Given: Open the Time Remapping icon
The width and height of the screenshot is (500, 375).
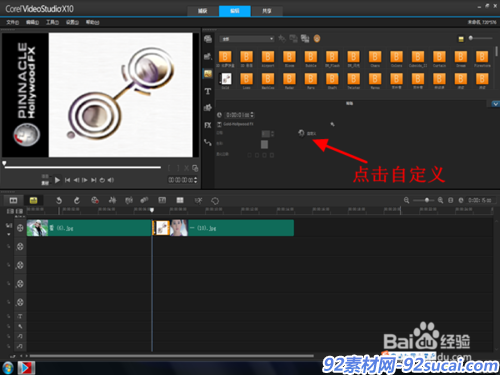Looking at the screenshot, I should 198,200.
